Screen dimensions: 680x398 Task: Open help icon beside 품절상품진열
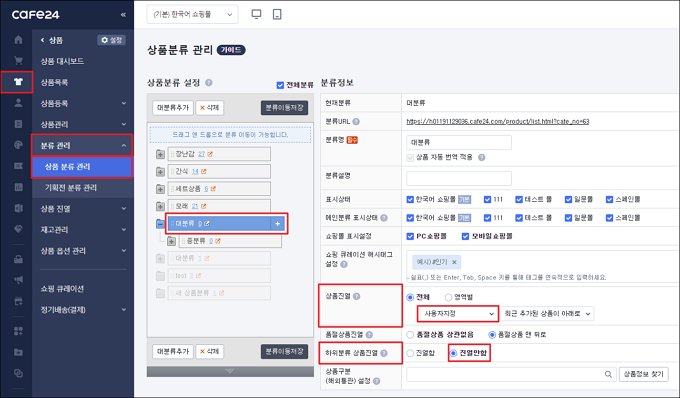(369, 335)
